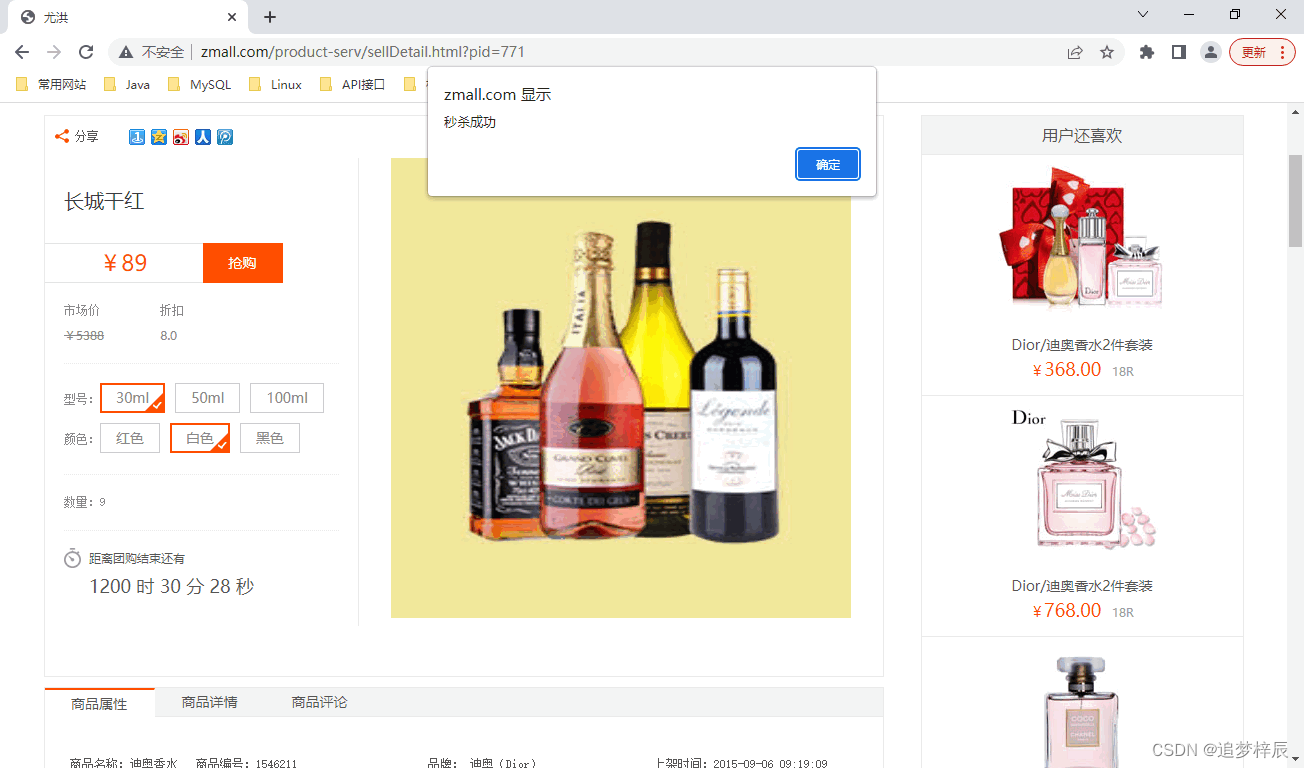Share via the fifth blue P icon
1304x768 pixels.
pyautogui.click(x=225, y=137)
